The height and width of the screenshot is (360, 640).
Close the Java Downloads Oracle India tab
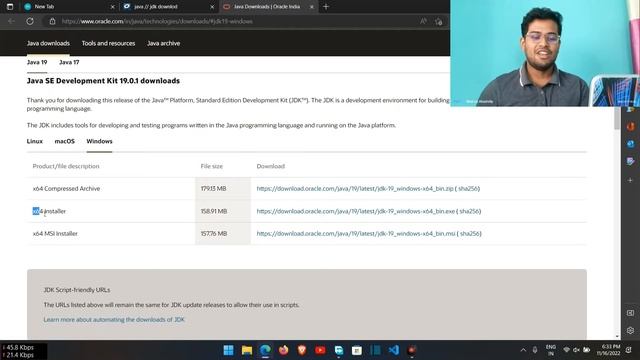point(312,7)
